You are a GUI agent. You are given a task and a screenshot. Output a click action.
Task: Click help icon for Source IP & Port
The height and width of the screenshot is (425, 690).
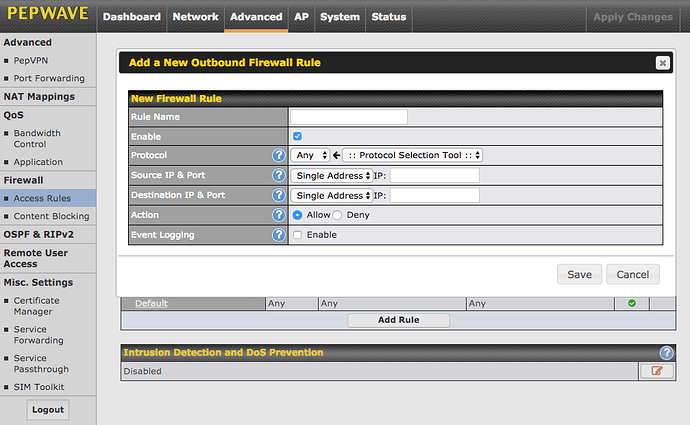[x=279, y=175]
